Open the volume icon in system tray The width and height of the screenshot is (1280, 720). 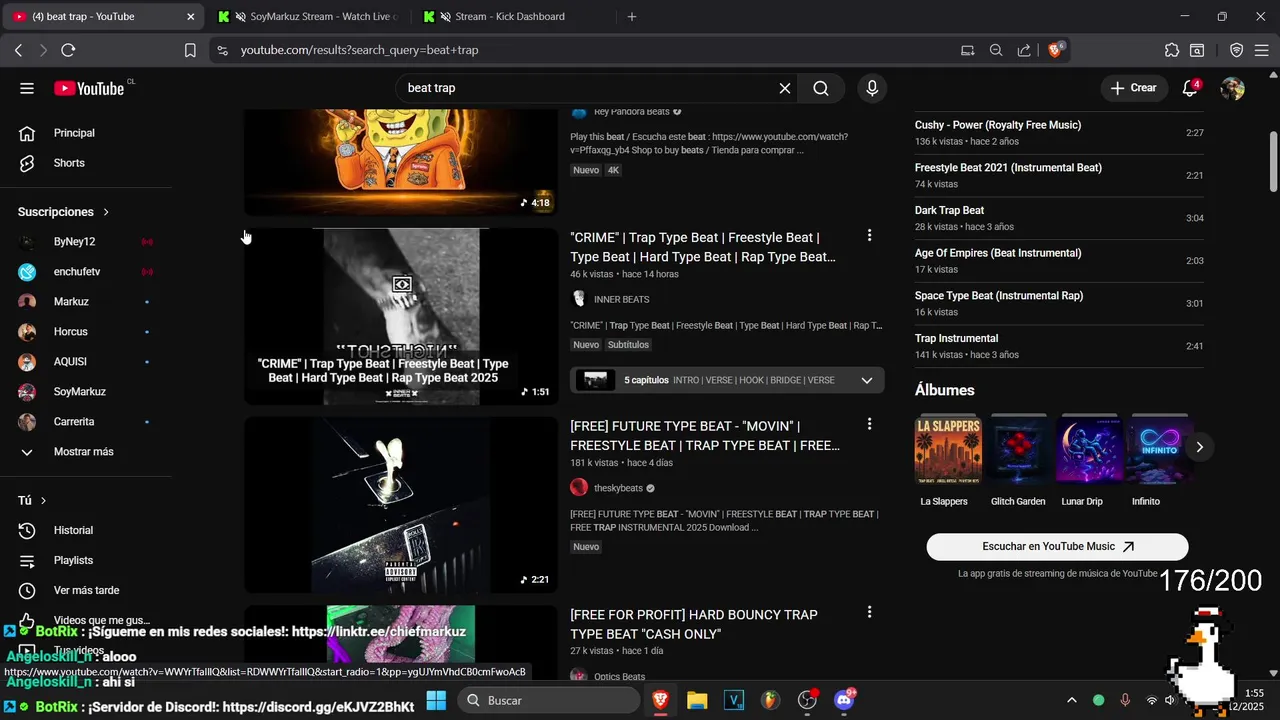point(1170,700)
